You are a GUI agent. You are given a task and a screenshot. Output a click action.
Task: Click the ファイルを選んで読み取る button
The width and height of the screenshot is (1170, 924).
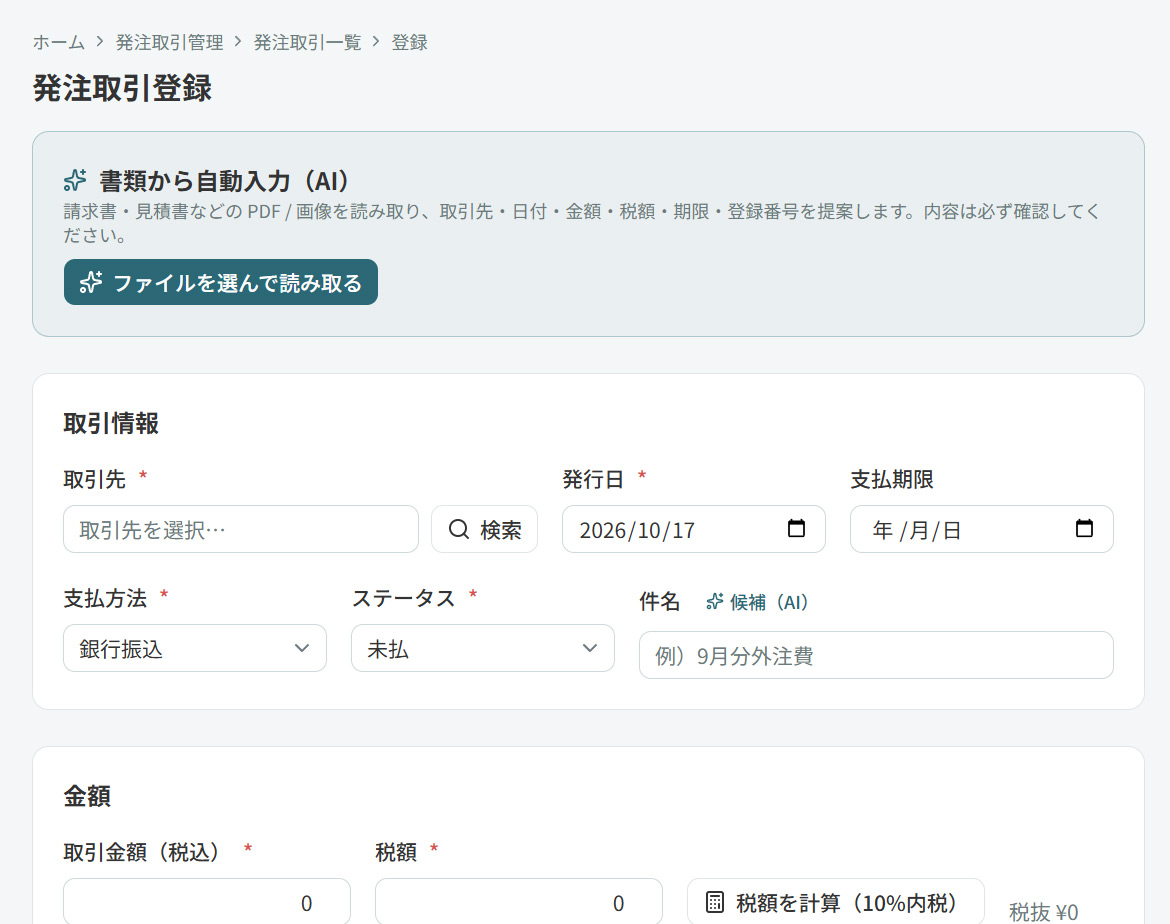pos(221,282)
